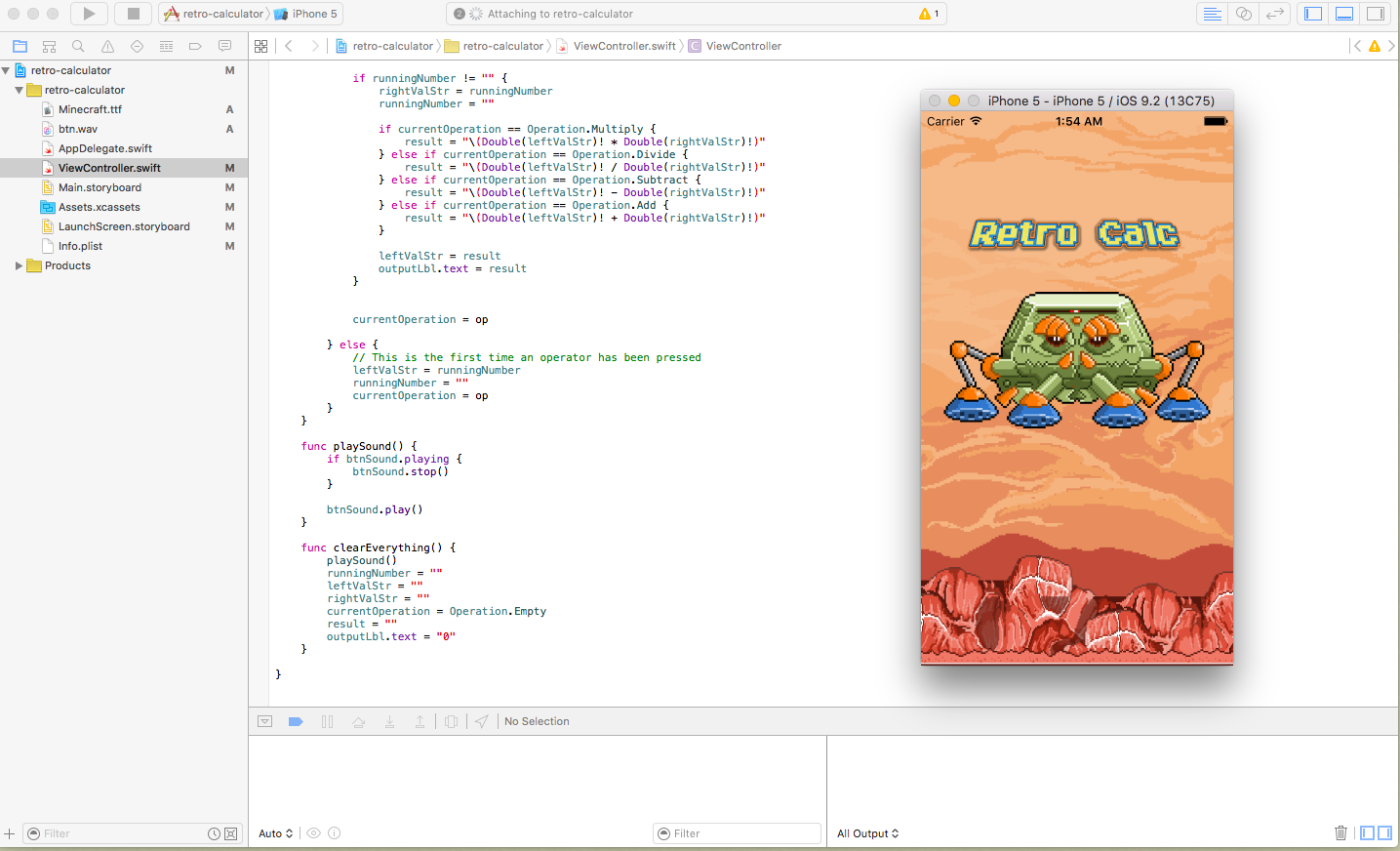Open the All Output console dropdown

(x=868, y=833)
